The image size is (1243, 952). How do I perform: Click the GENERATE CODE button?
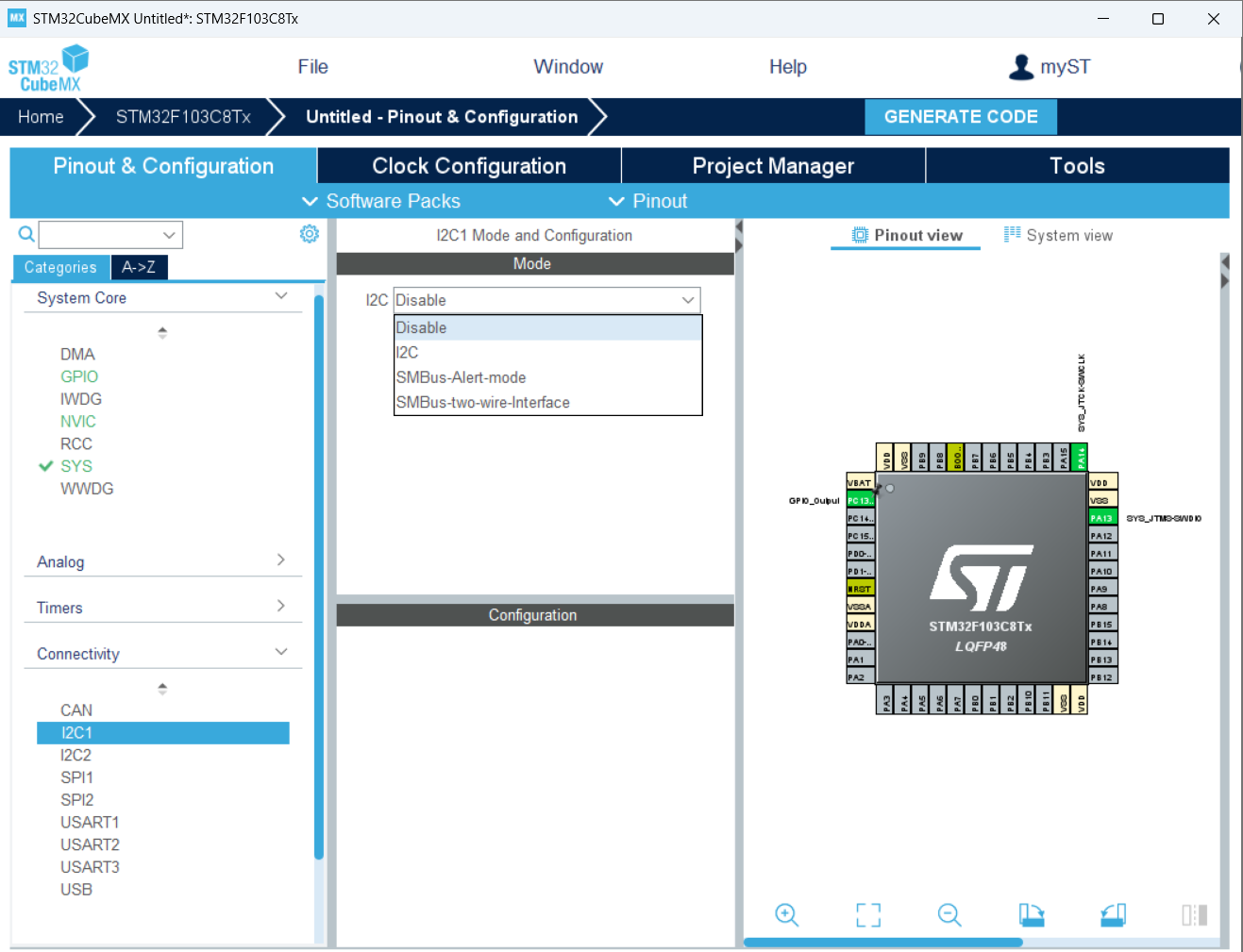tap(961, 117)
